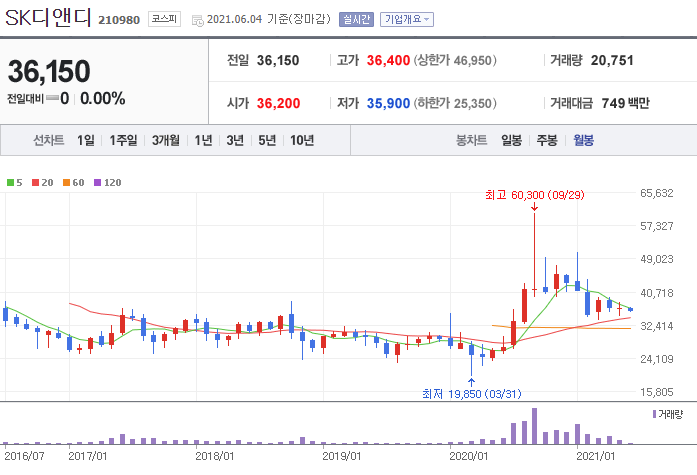Select the 1주일 line chart tab
Image resolution: width=697 pixels, height=475 pixels.
tap(123, 140)
